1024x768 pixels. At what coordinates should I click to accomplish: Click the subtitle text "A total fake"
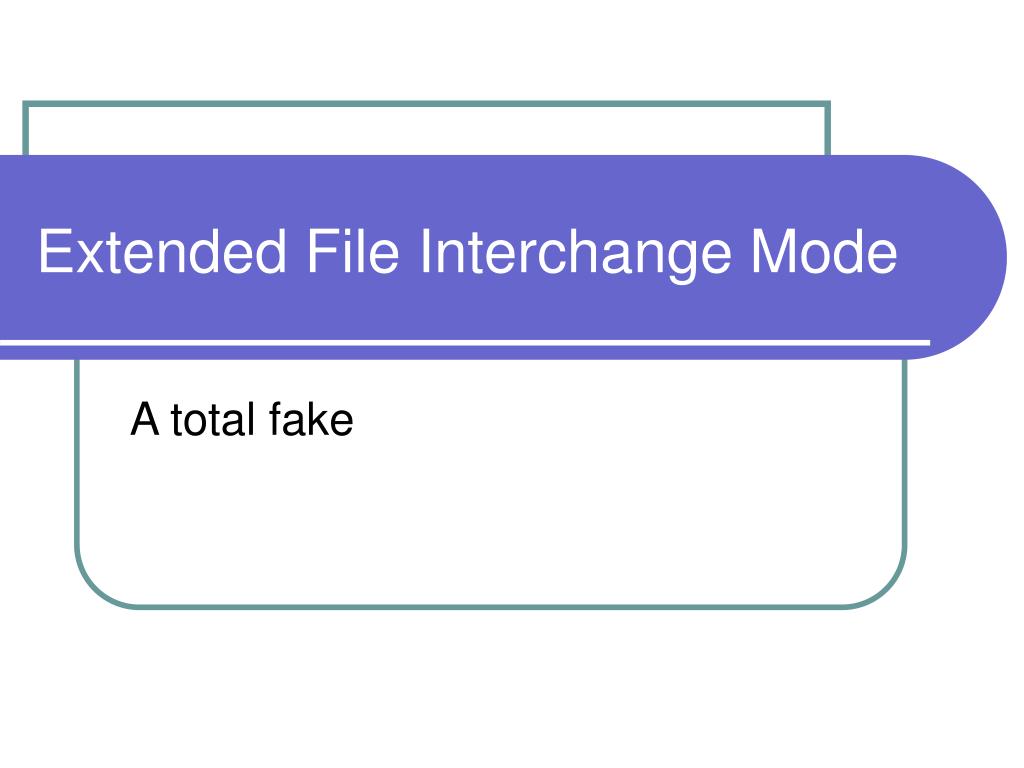point(242,419)
